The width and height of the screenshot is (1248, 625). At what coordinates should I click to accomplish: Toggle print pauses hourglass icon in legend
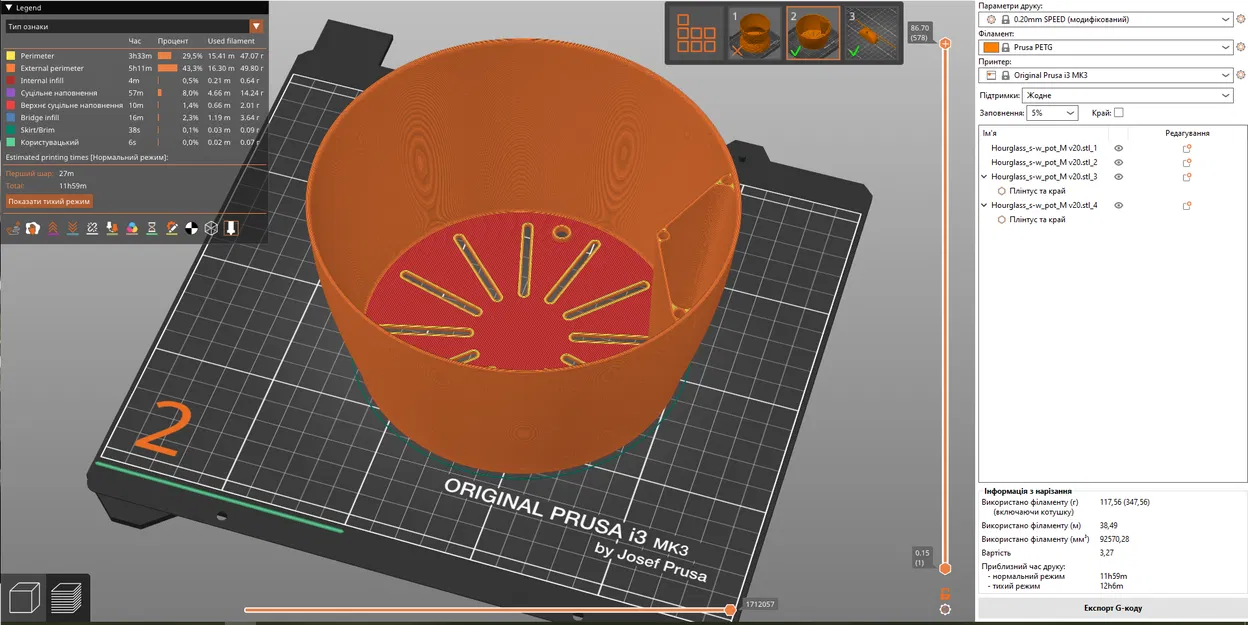point(151,228)
